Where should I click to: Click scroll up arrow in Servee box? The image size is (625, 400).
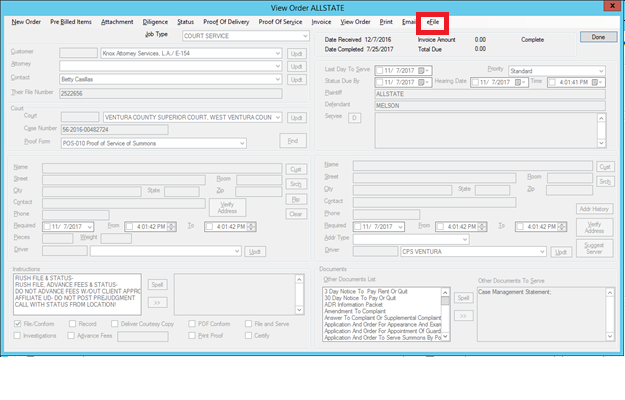tap(601, 118)
